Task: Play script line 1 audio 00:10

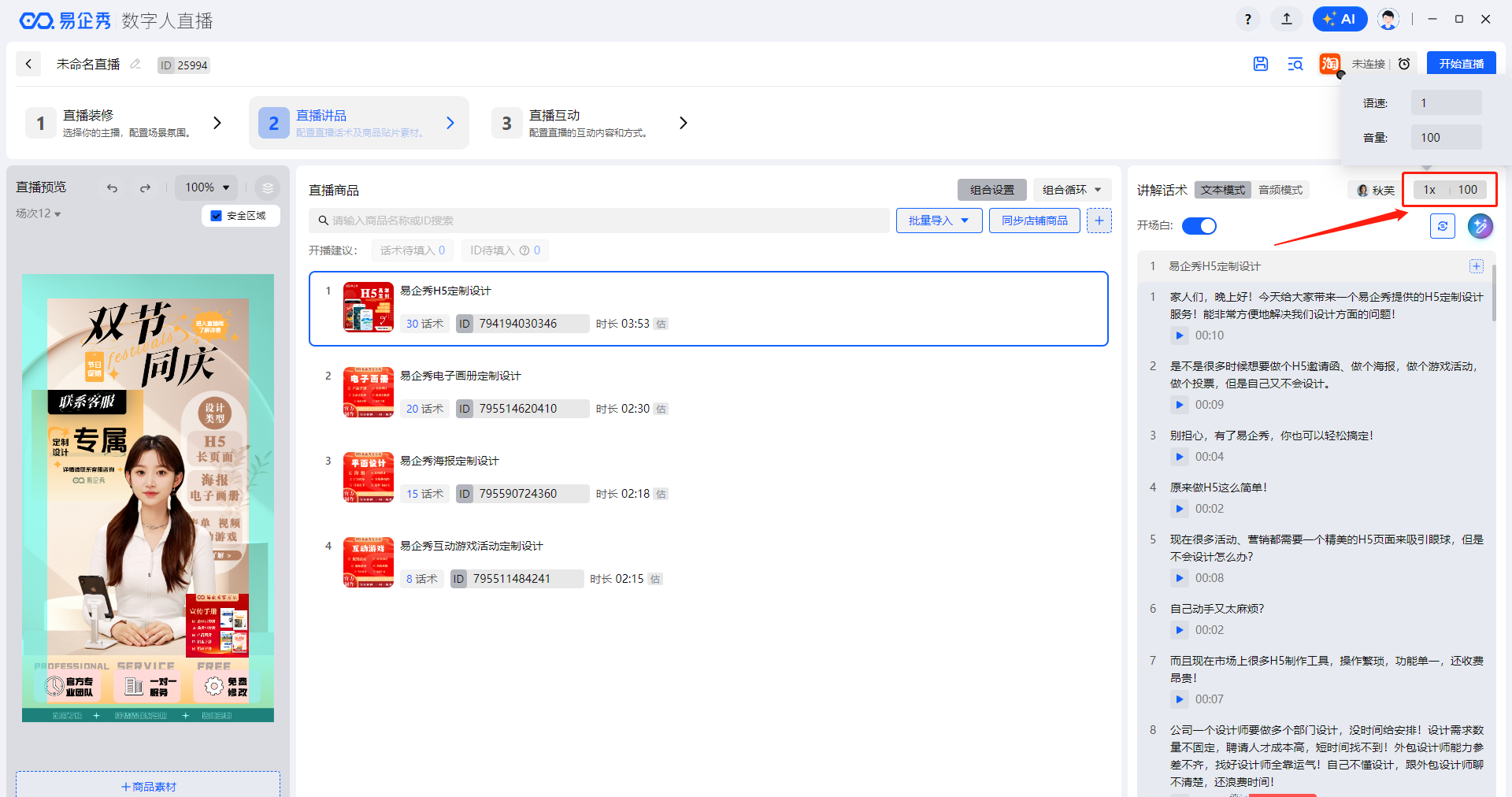Action: [1179, 335]
